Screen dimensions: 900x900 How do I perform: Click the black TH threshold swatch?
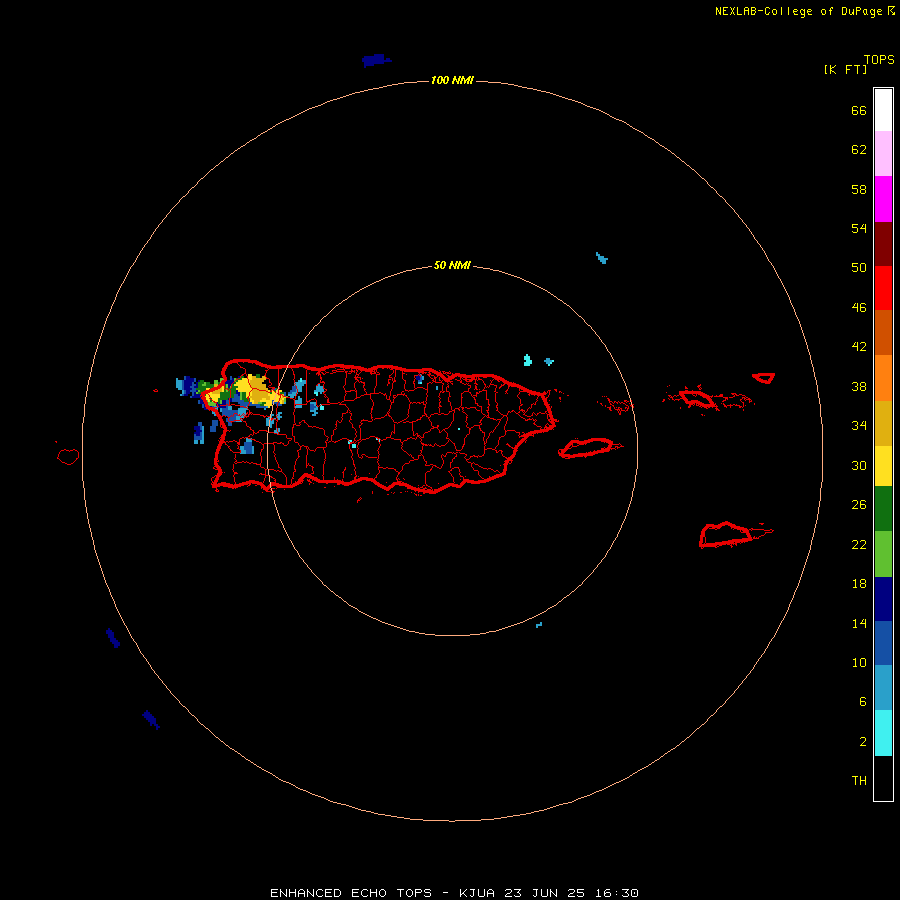tap(883, 778)
